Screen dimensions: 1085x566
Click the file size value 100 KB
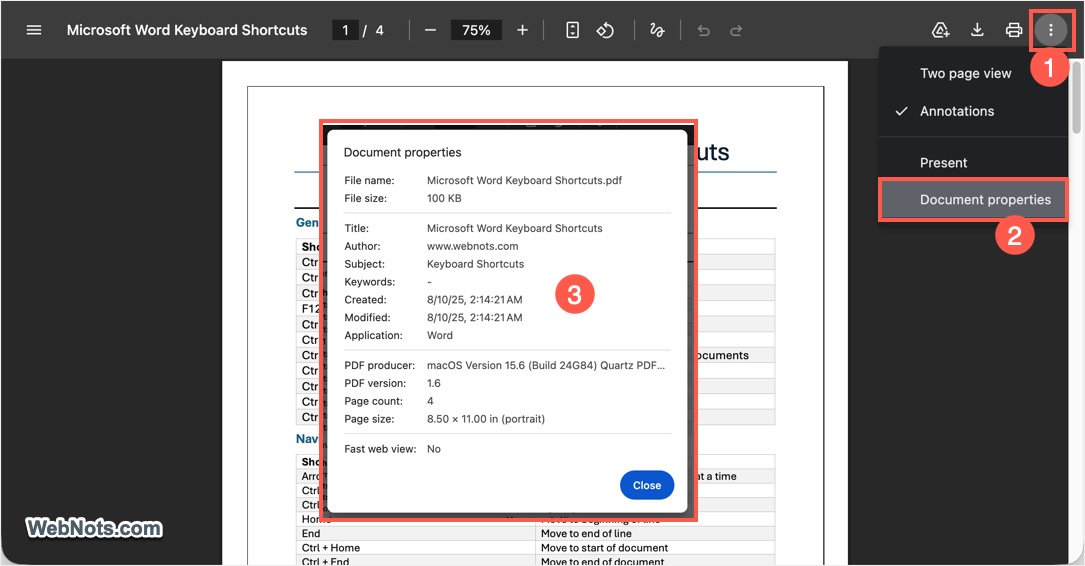click(444, 198)
